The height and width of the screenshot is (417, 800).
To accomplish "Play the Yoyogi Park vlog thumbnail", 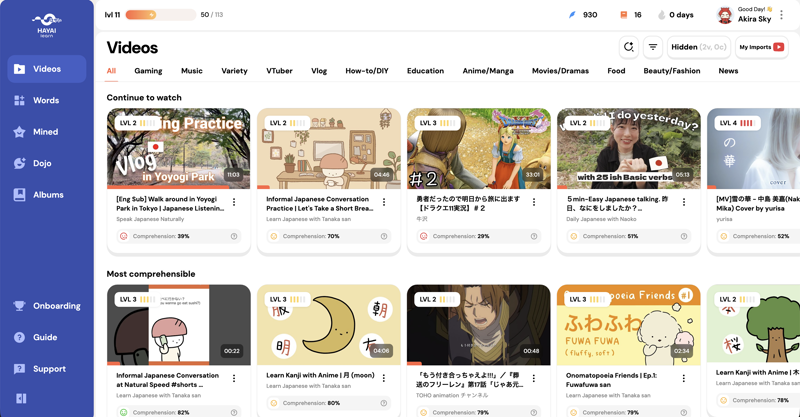I will (179, 149).
